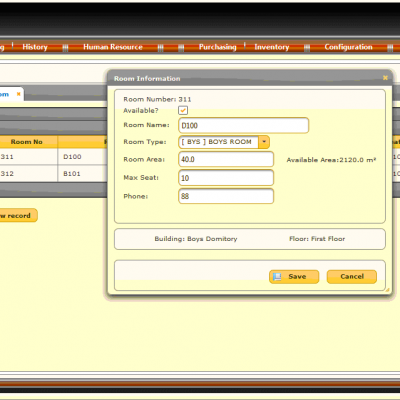Screen dimensions: 400x400
Task: Toggle the Available checkbox
Action: tap(183, 110)
